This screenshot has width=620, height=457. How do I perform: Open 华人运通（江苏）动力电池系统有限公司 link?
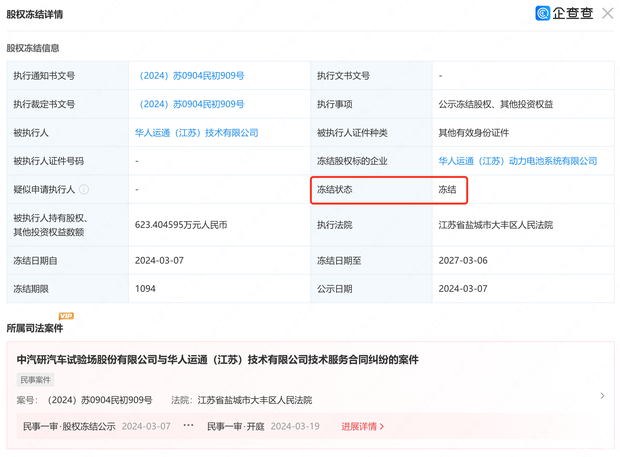(x=518, y=161)
